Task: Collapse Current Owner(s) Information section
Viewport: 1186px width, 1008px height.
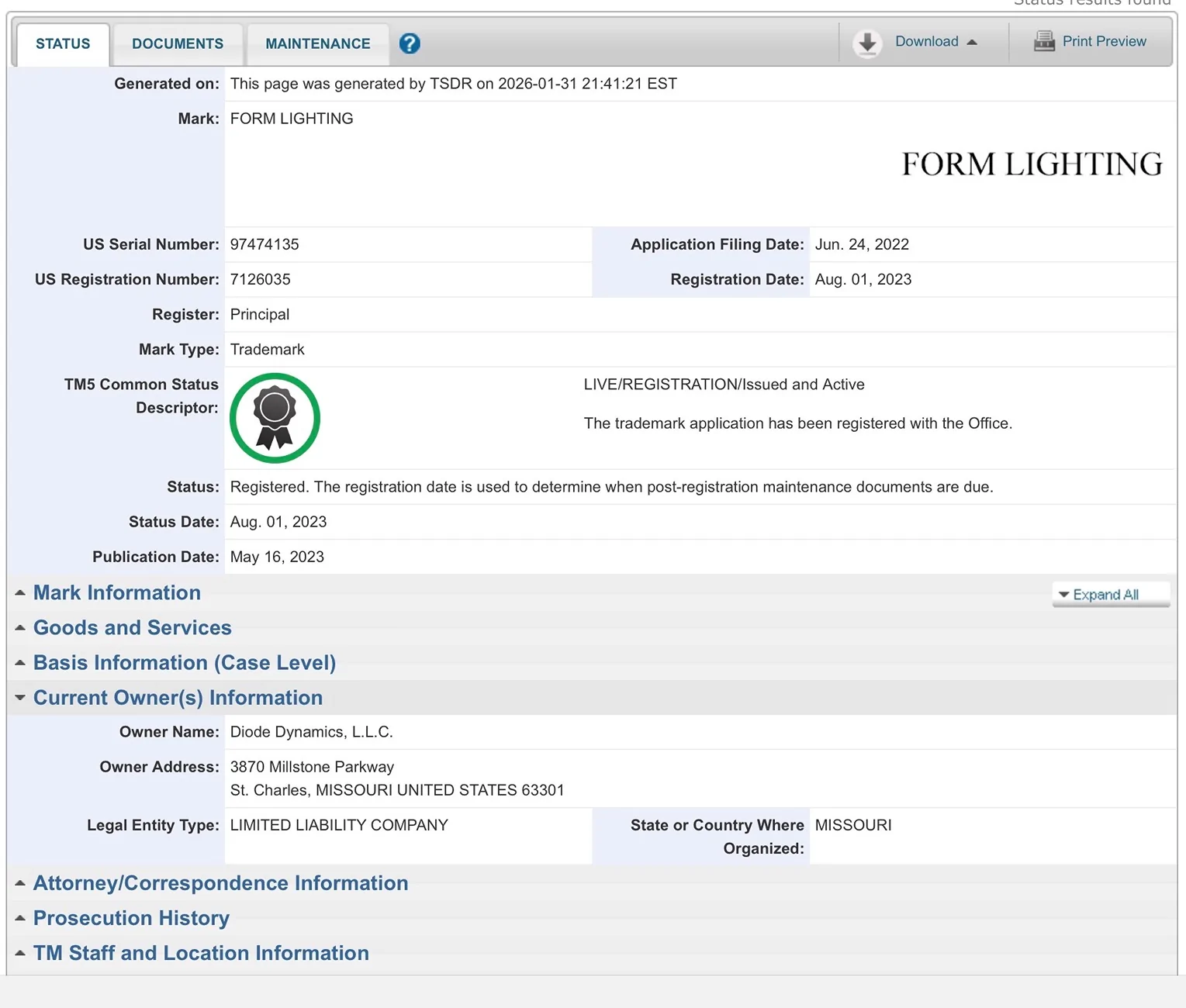Action: point(178,698)
